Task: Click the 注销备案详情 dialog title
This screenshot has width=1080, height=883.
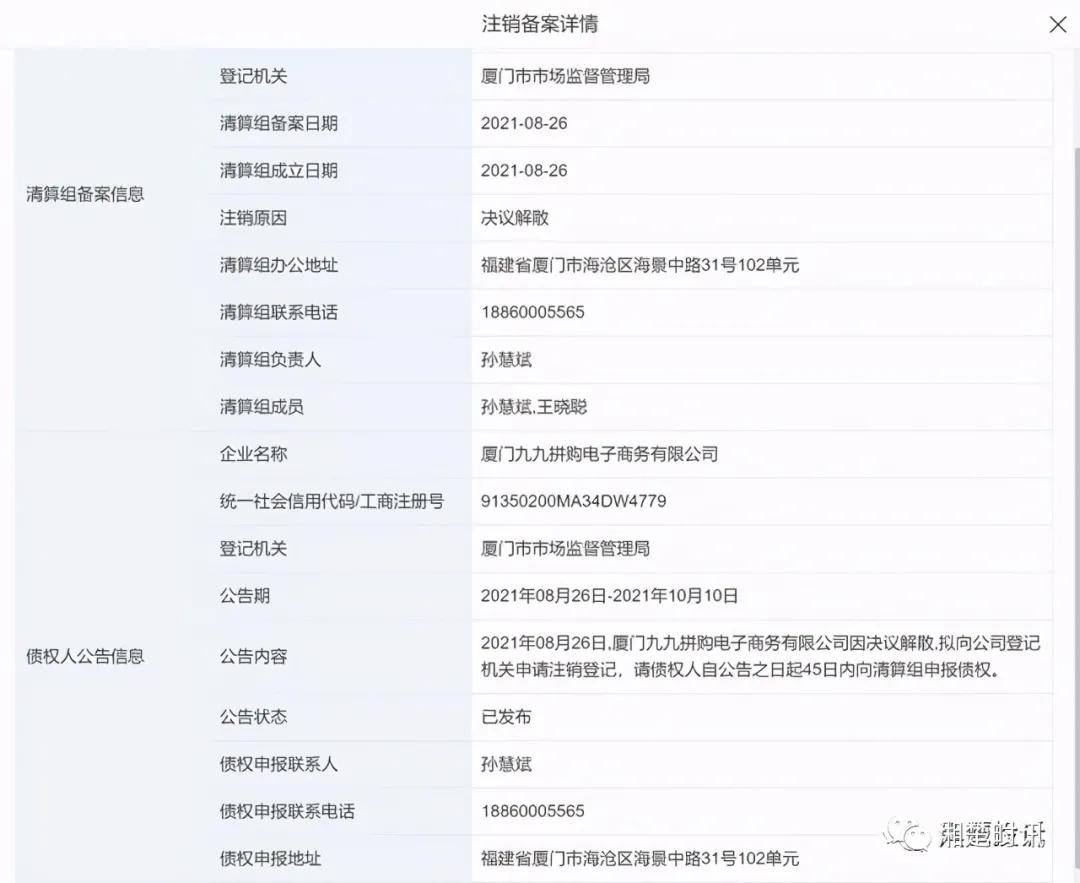Action: click(x=540, y=24)
